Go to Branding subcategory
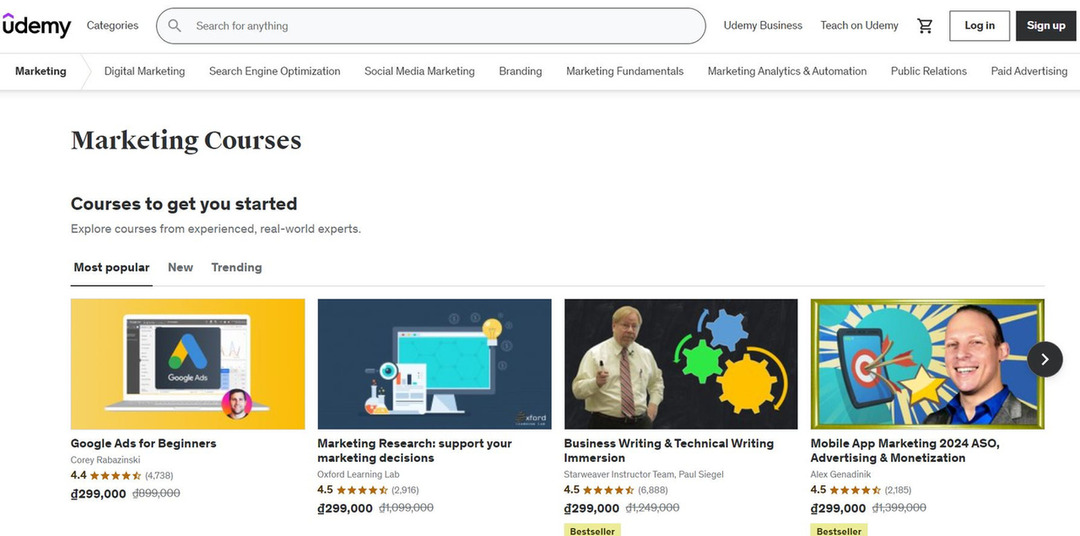Viewport: 1080px width, 536px height. click(520, 71)
